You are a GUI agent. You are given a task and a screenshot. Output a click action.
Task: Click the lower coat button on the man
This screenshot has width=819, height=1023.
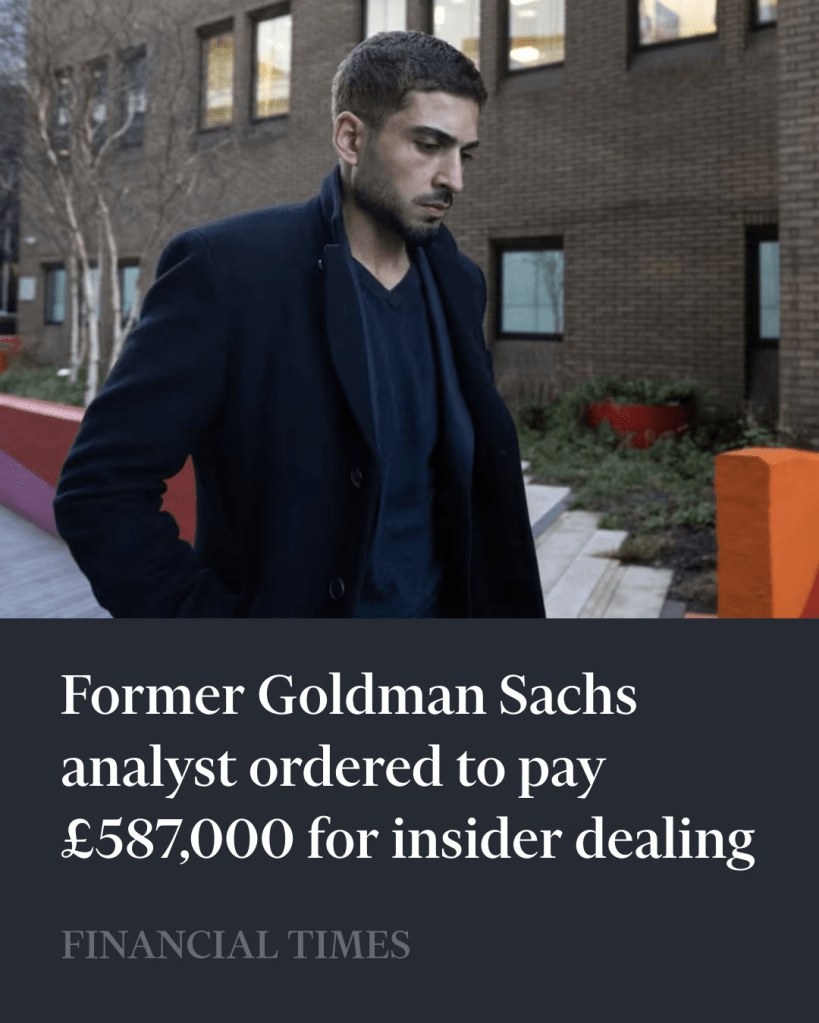point(337,588)
